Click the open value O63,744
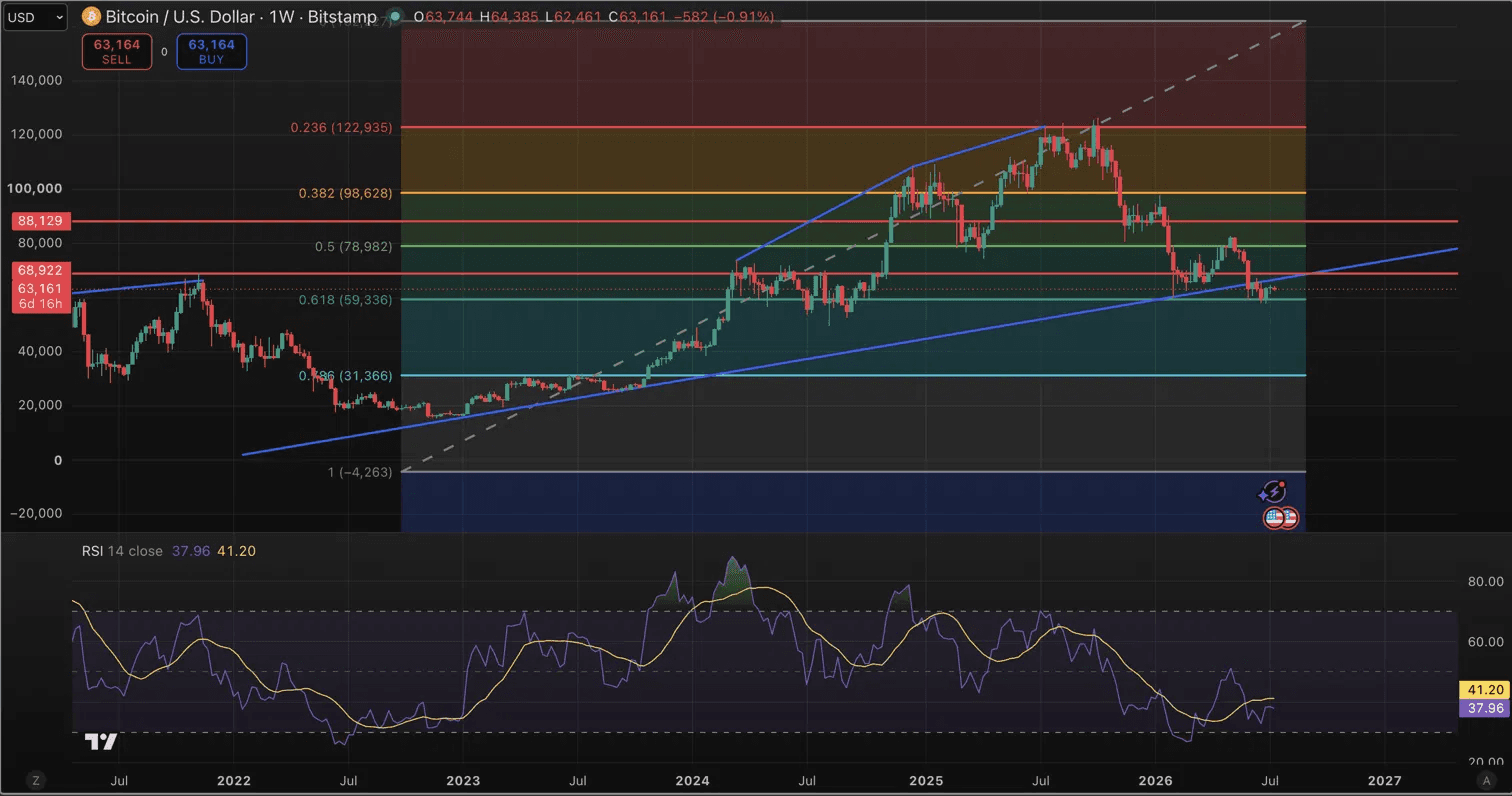This screenshot has height=796, width=1512. pos(443,17)
